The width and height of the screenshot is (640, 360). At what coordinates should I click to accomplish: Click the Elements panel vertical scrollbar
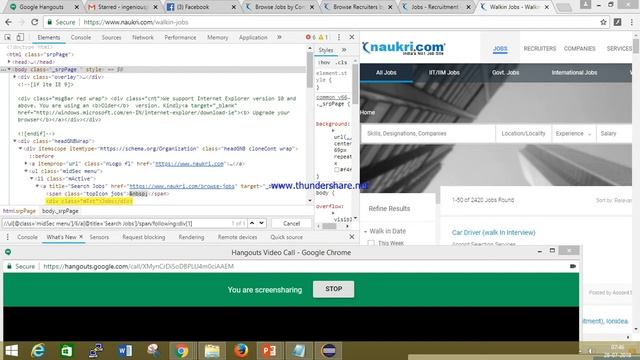[309, 70]
